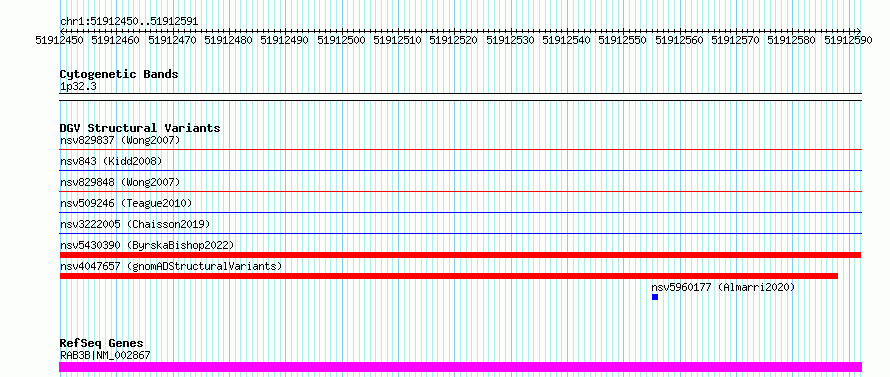Click nsv5960177 (Almarri2020) label

723,287
